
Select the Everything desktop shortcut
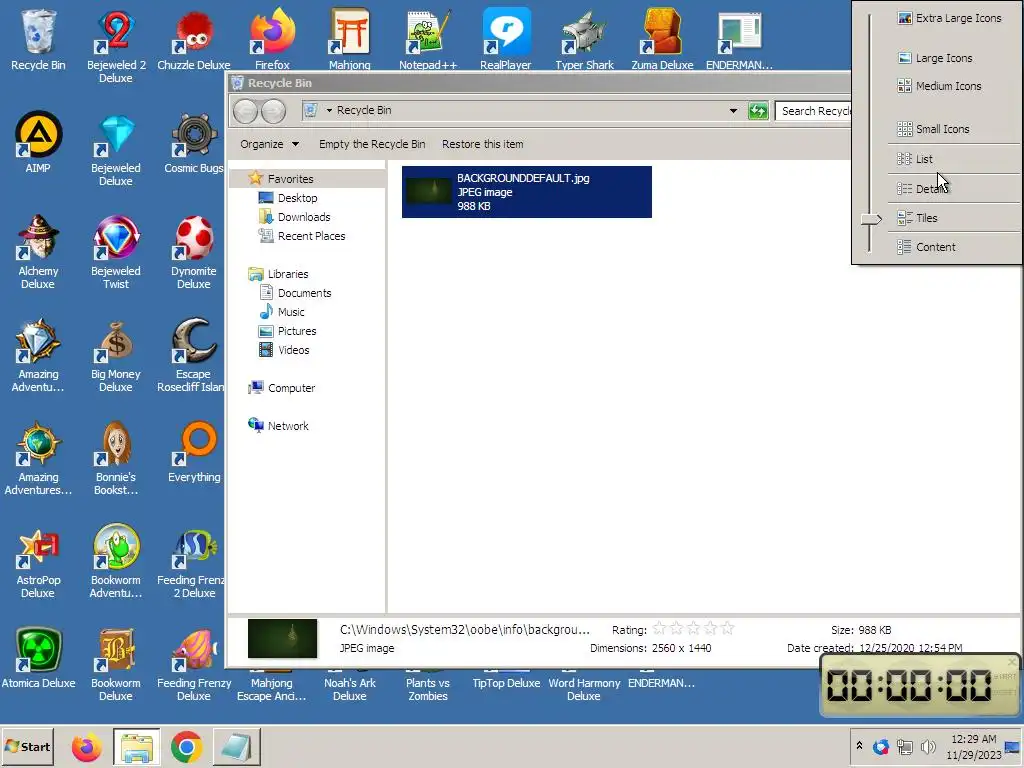(193, 451)
